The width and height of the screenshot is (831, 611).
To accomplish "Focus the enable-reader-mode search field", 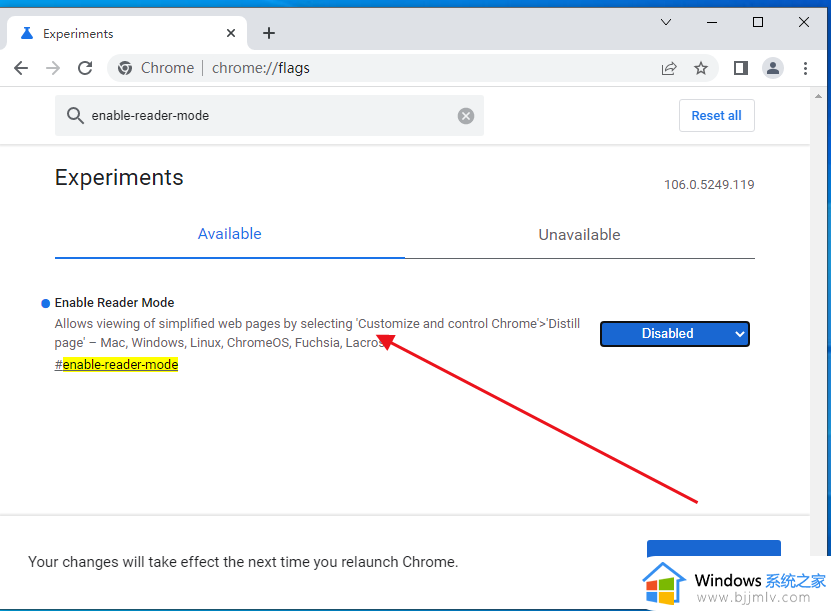I will point(269,116).
